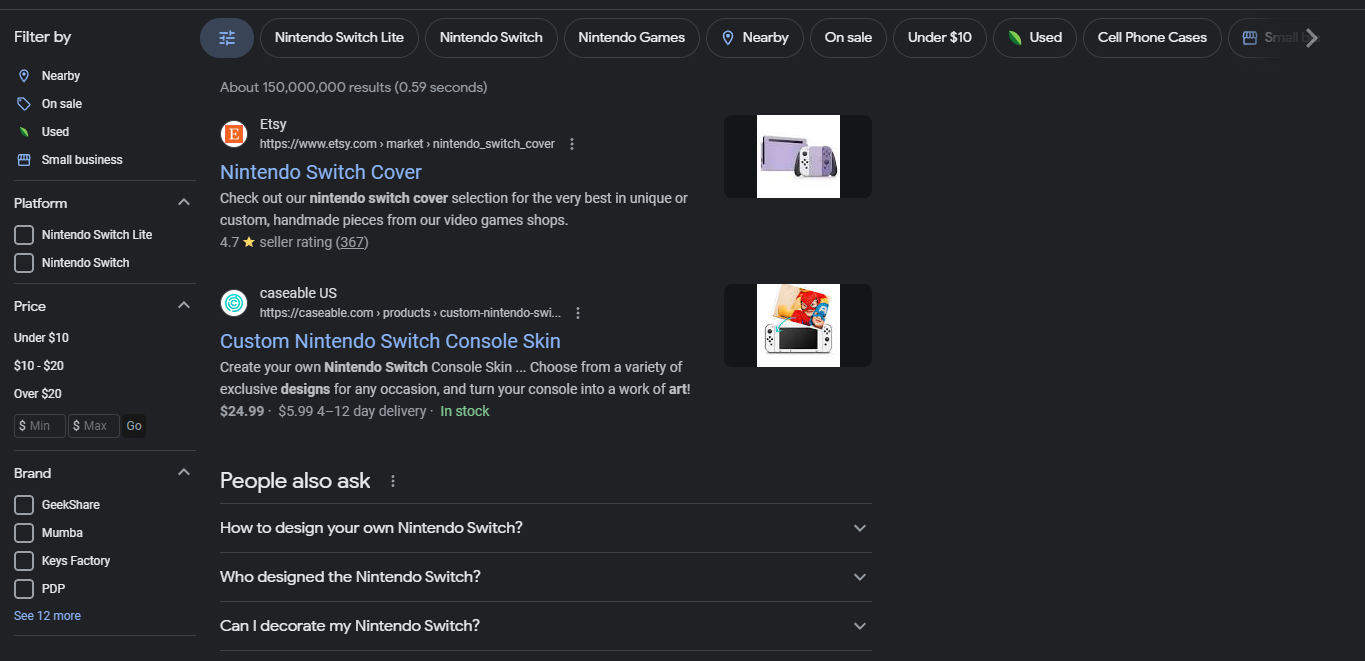The image size is (1365, 661).
Task: Click the Etsy favicon logo
Action: click(234, 134)
